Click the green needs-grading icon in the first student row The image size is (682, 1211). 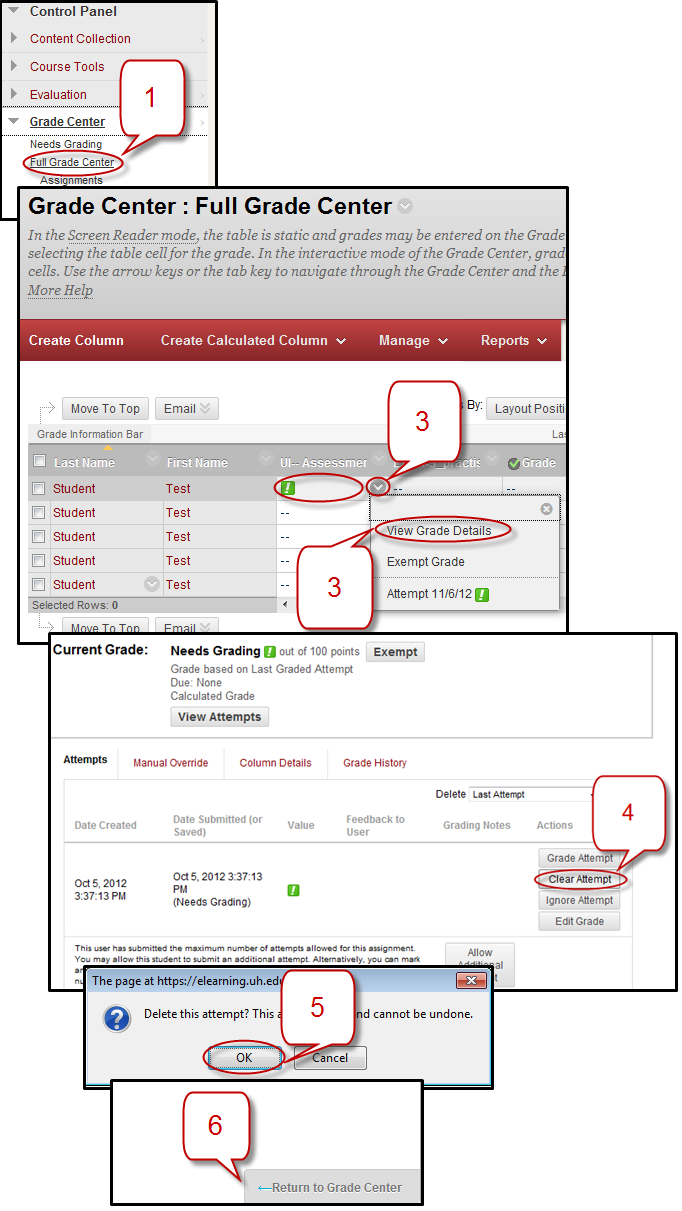coord(288,488)
